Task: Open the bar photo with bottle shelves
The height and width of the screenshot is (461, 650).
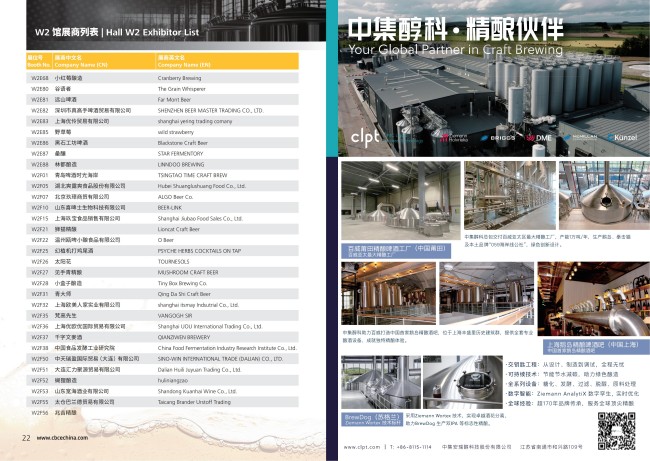Action: (593, 298)
